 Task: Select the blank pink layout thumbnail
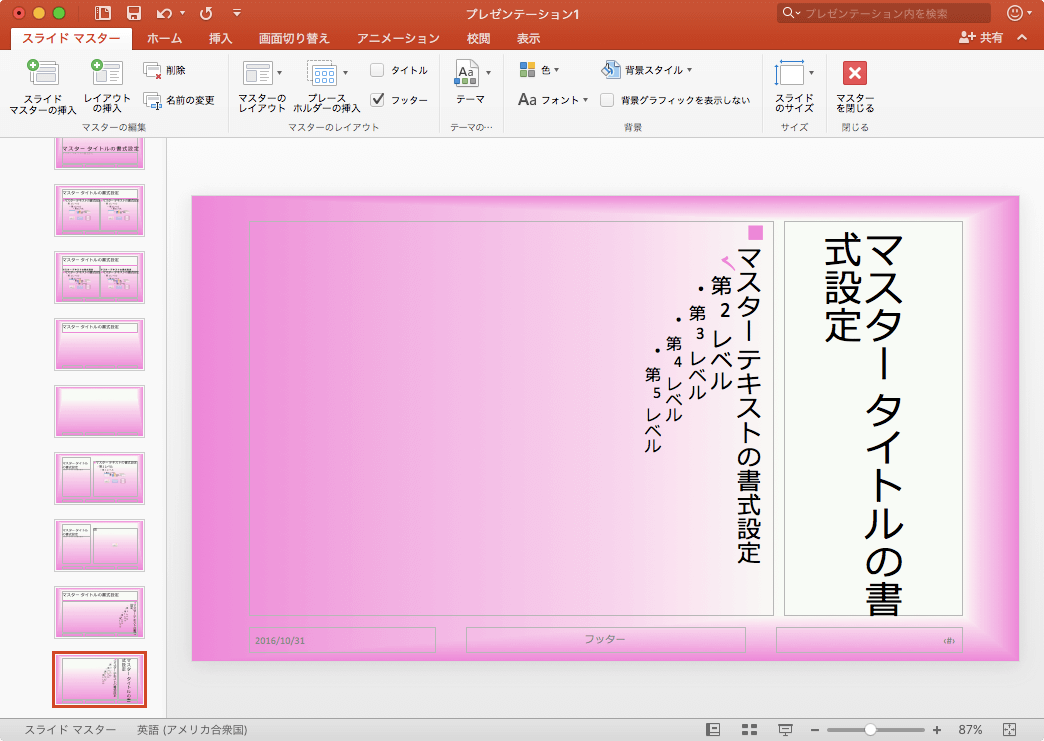point(99,411)
